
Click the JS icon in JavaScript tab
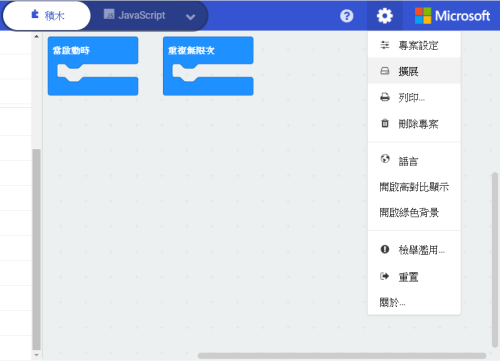tap(109, 14)
